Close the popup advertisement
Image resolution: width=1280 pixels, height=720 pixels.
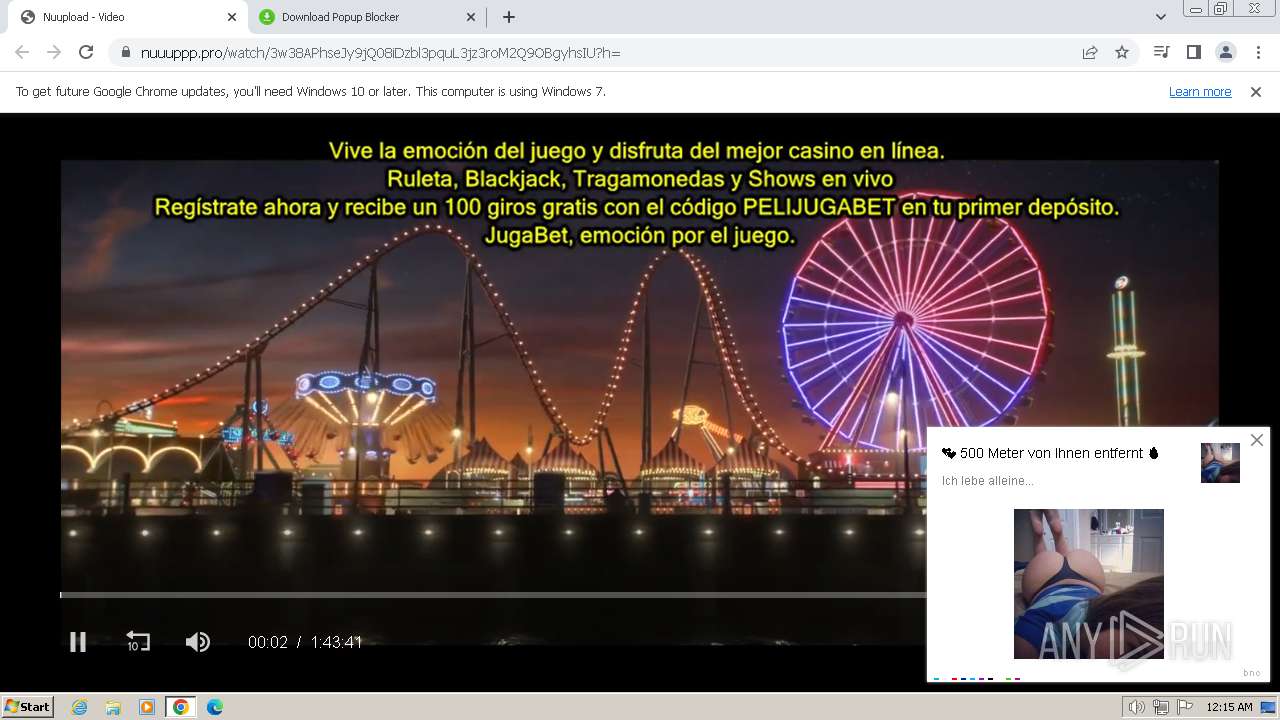pyautogui.click(x=1257, y=440)
